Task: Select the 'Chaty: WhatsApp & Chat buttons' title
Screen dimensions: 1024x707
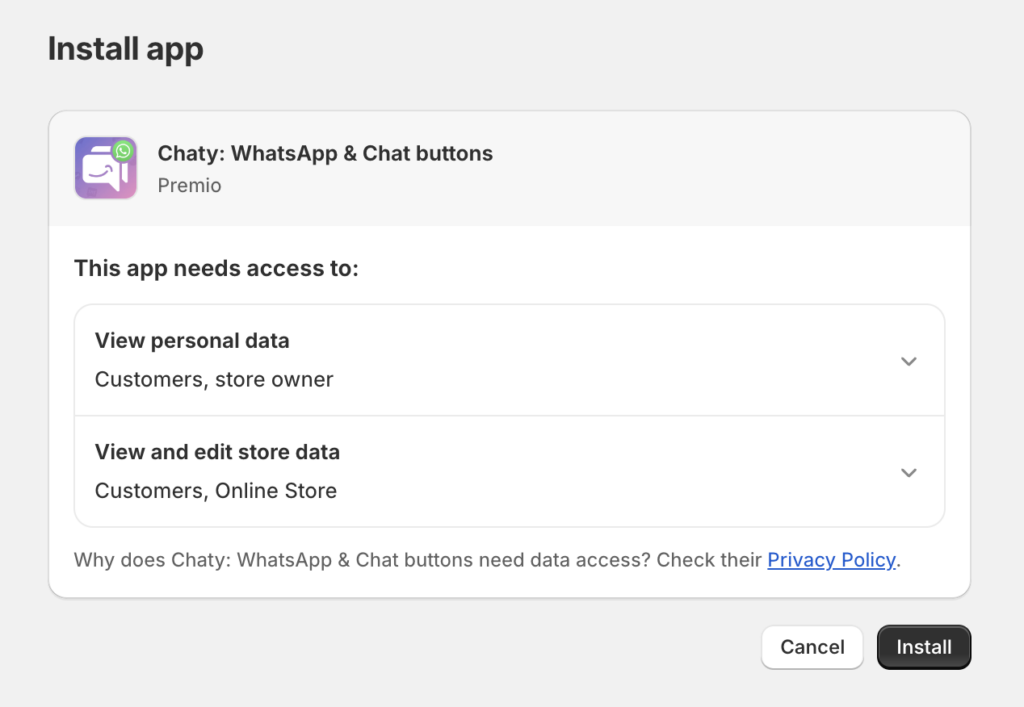Action: pyautogui.click(x=325, y=153)
